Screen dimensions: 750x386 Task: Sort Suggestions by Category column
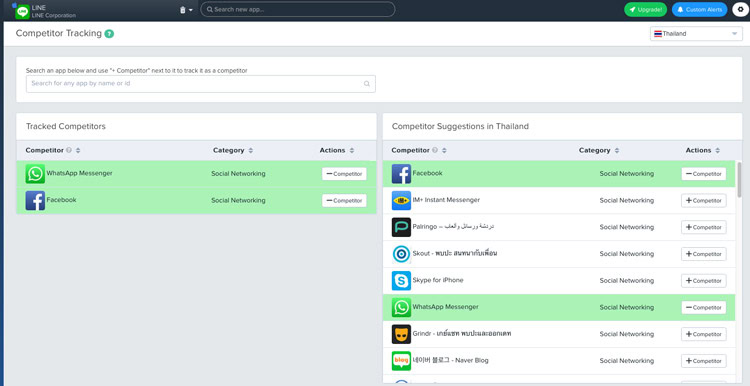coord(617,151)
